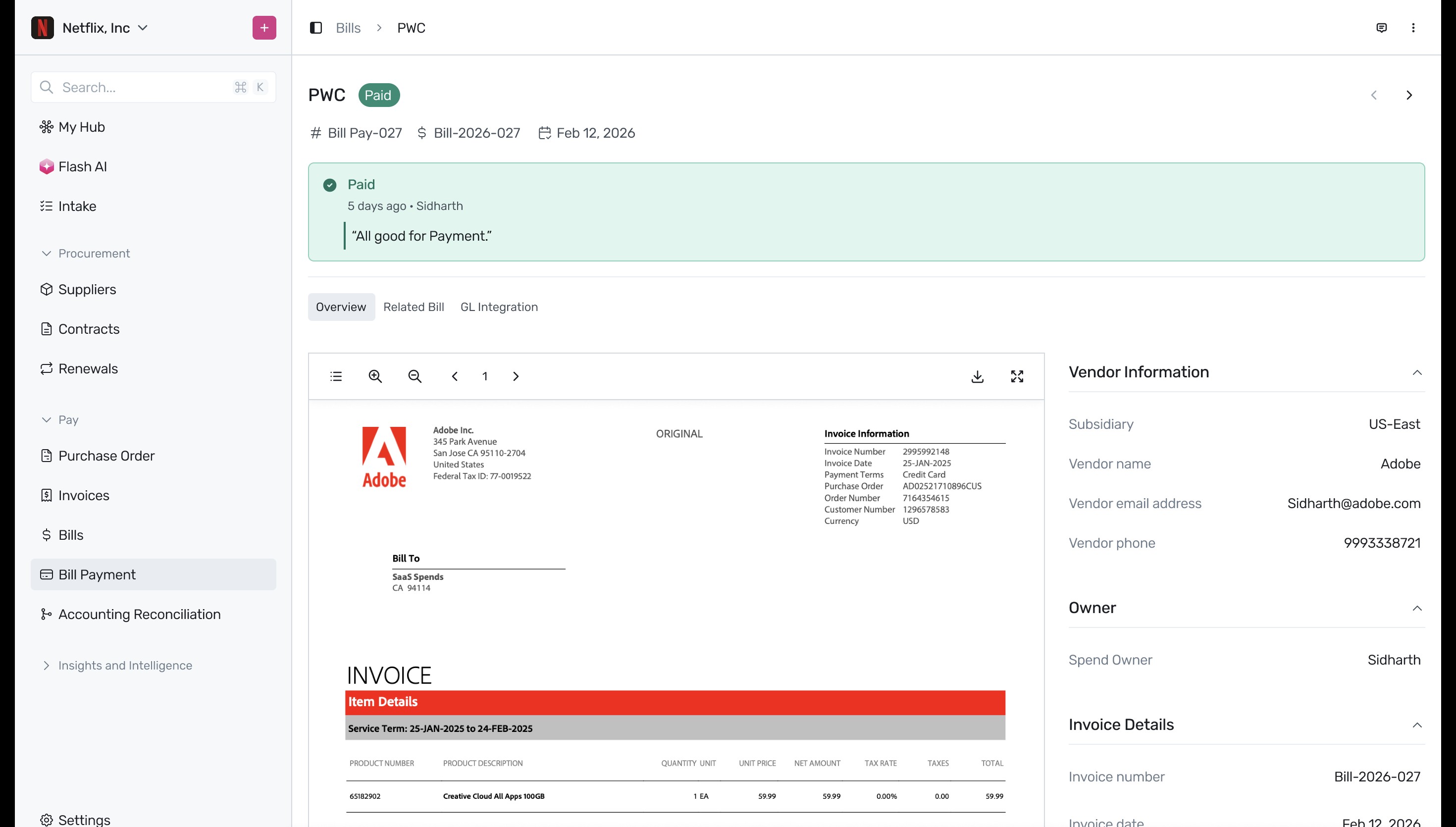1456x827 pixels.
Task: Toggle the sidebar panel icon
Action: click(x=316, y=28)
